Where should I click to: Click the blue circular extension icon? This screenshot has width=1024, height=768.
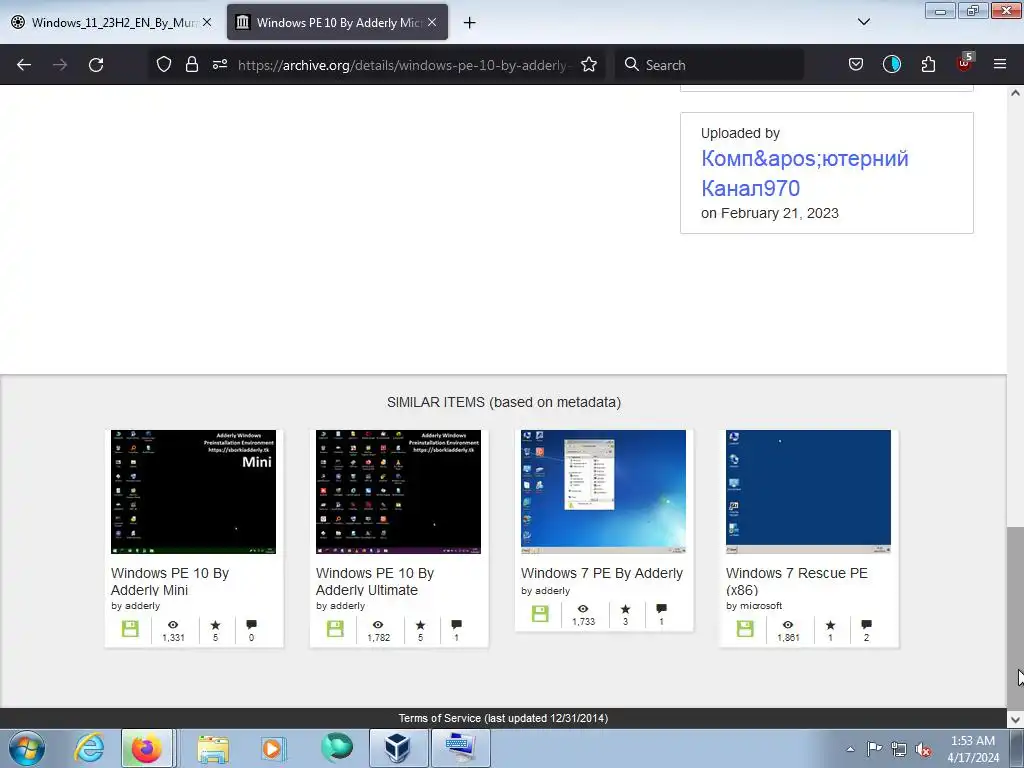click(x=891, y=64)
